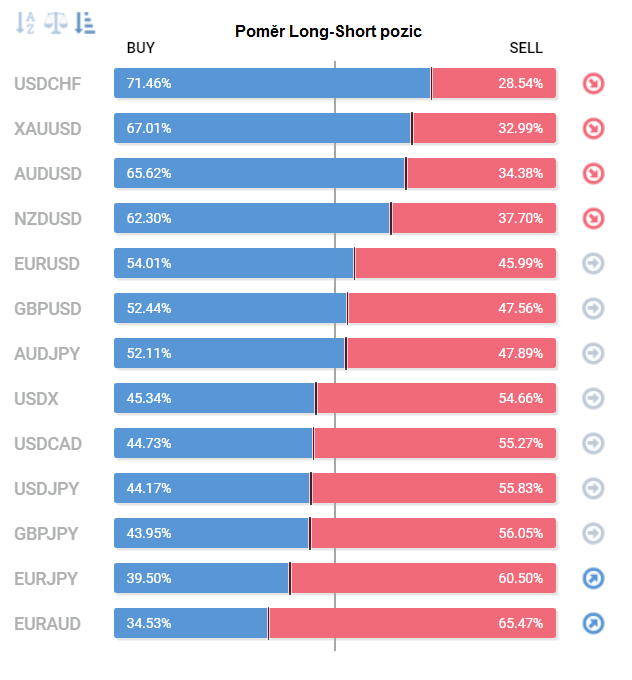Click NZDUSD red down-arrow trend icon
The width and height of the screenshot is (632, 680).
pyautogui.click(x=594, y=218)
